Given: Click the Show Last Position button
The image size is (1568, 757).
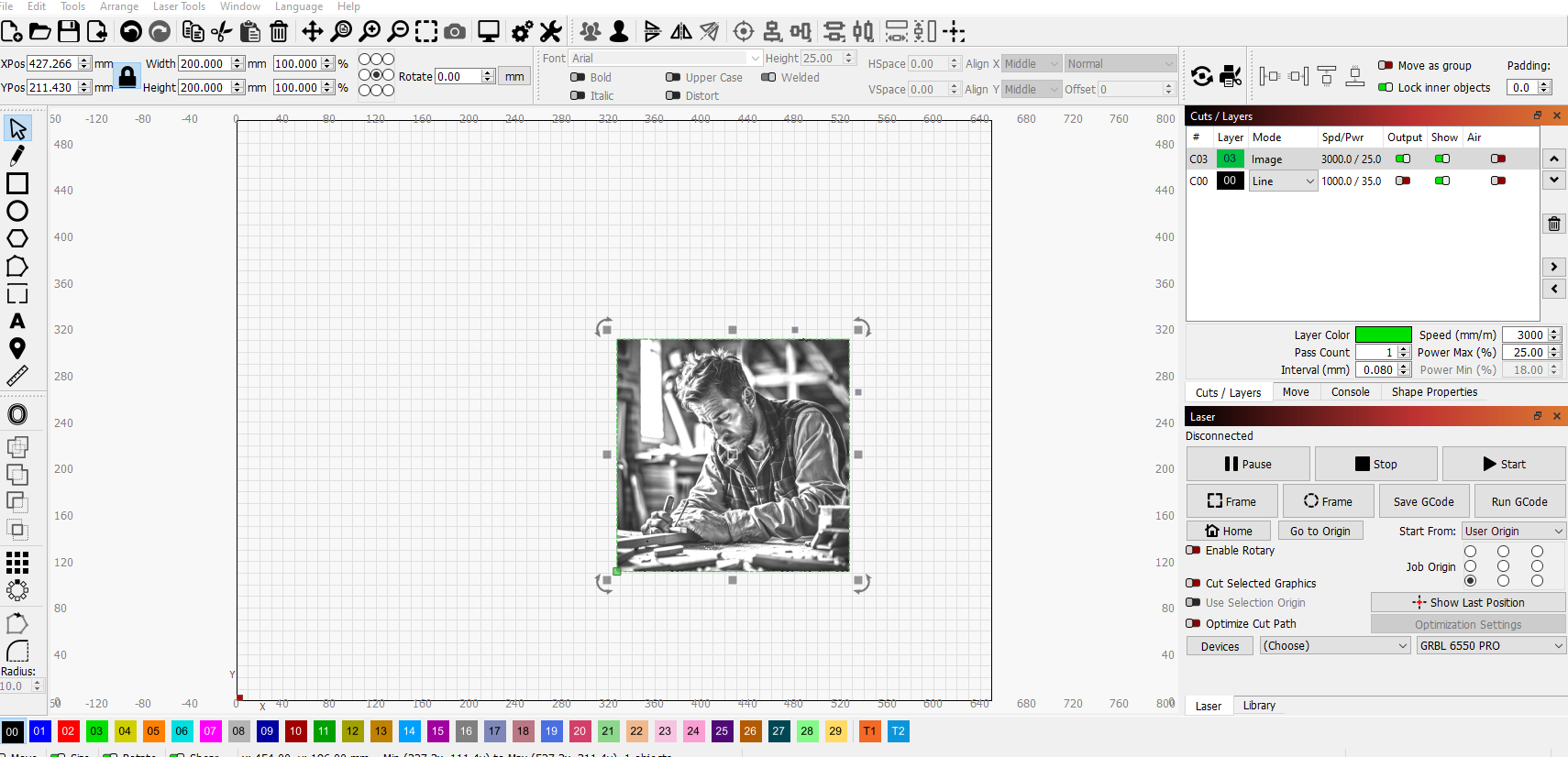Looking at the screenshot, I should [x=1468, y=602].
